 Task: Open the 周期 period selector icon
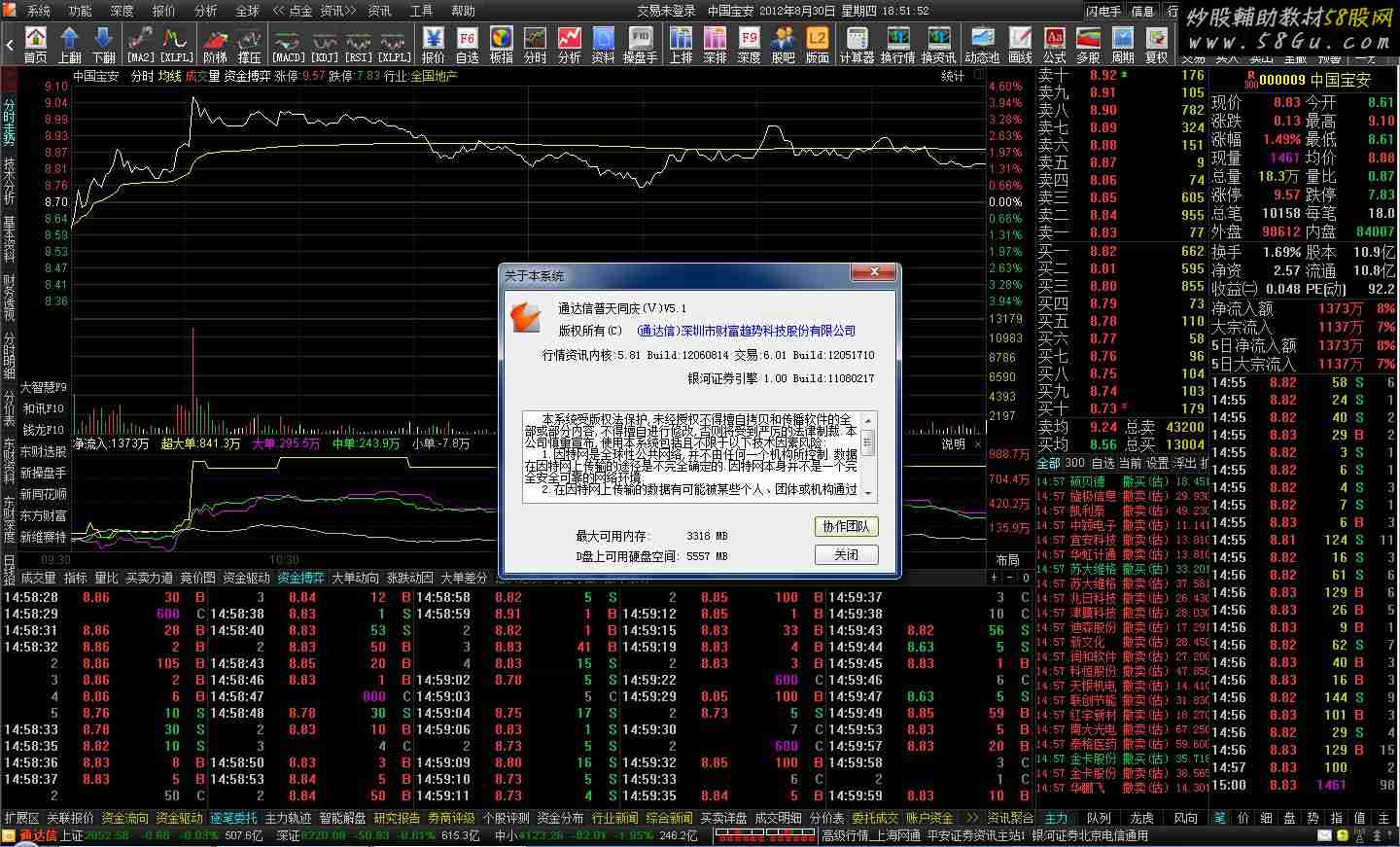pos(1123,45)
